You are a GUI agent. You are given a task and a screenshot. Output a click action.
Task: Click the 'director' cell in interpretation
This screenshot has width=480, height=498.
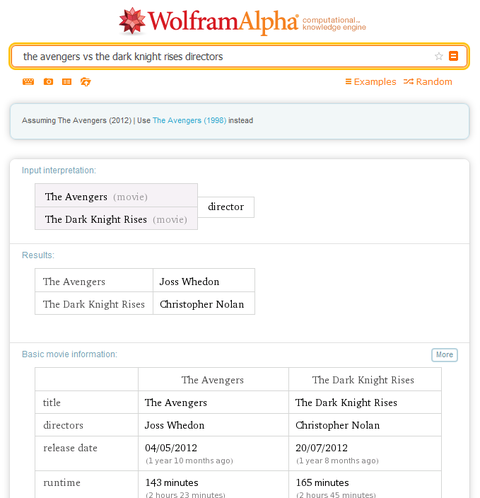226,207
